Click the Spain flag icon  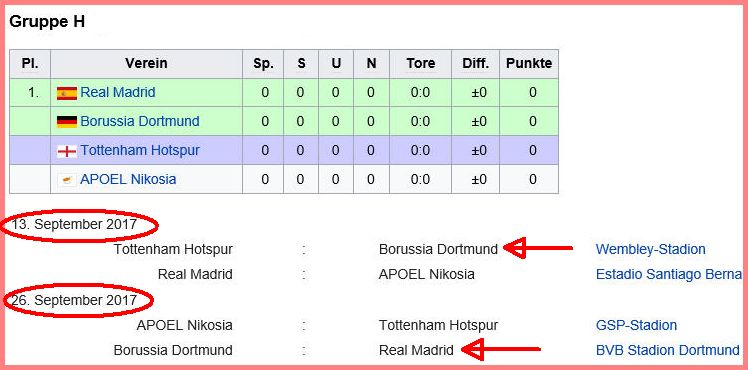(x=67, y=93)
